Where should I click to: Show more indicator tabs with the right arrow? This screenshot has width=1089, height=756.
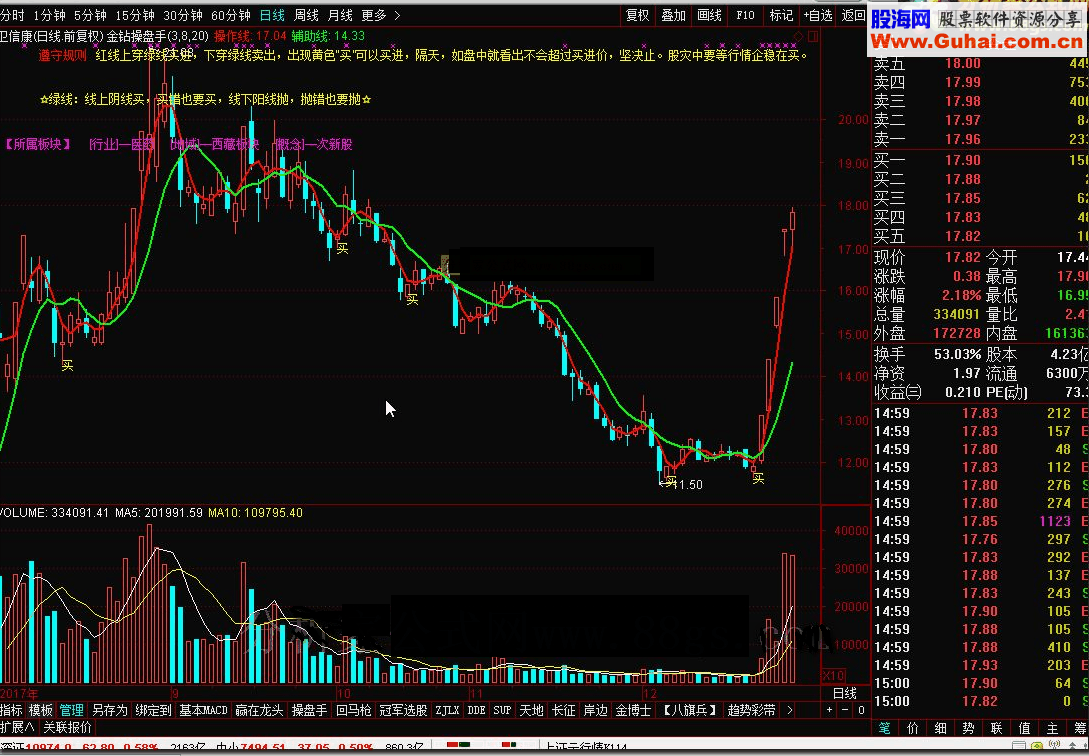tap(788, 710)
